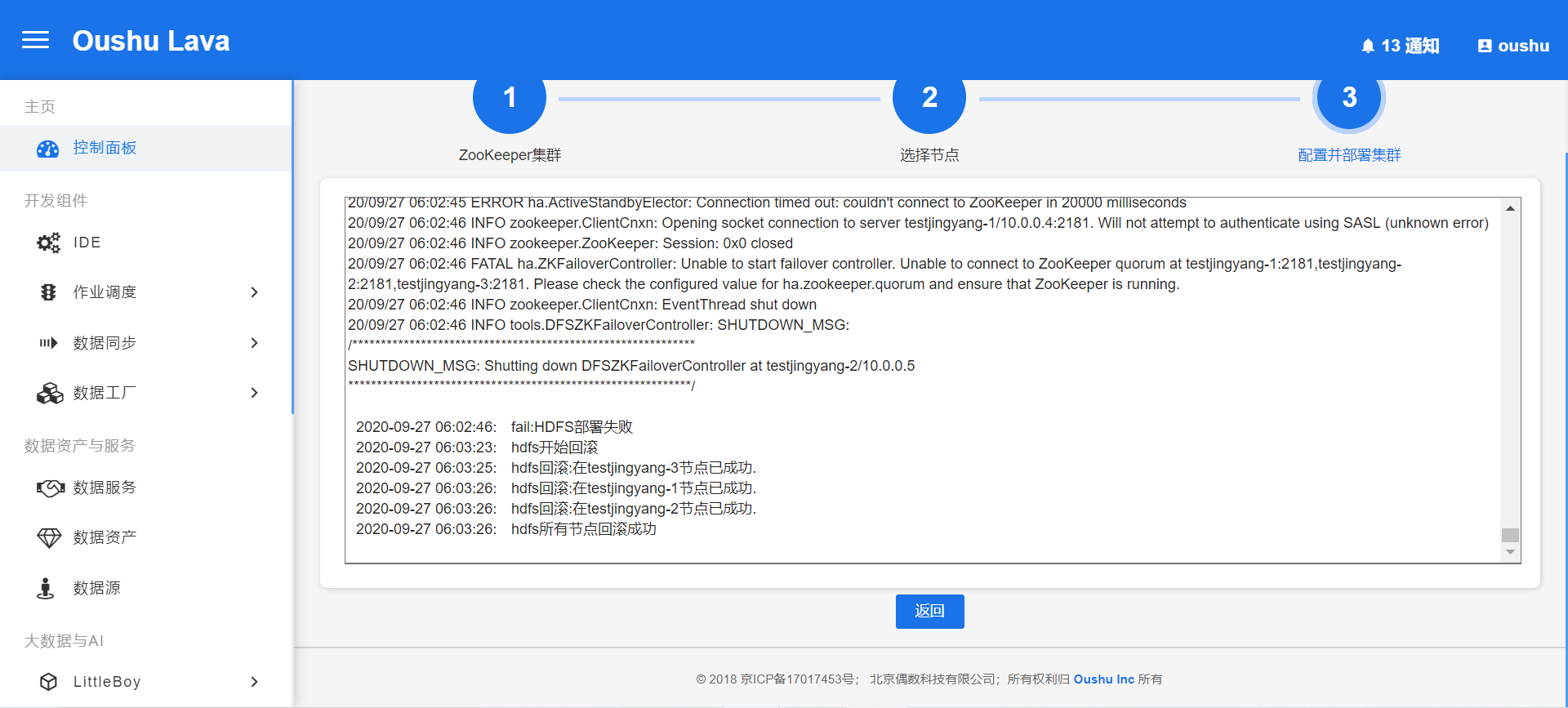The height and width of the screenshot is (708, 1568).
Task: Expand the 数据同步 submenu chevron
Action: click(x=255, y=343)
